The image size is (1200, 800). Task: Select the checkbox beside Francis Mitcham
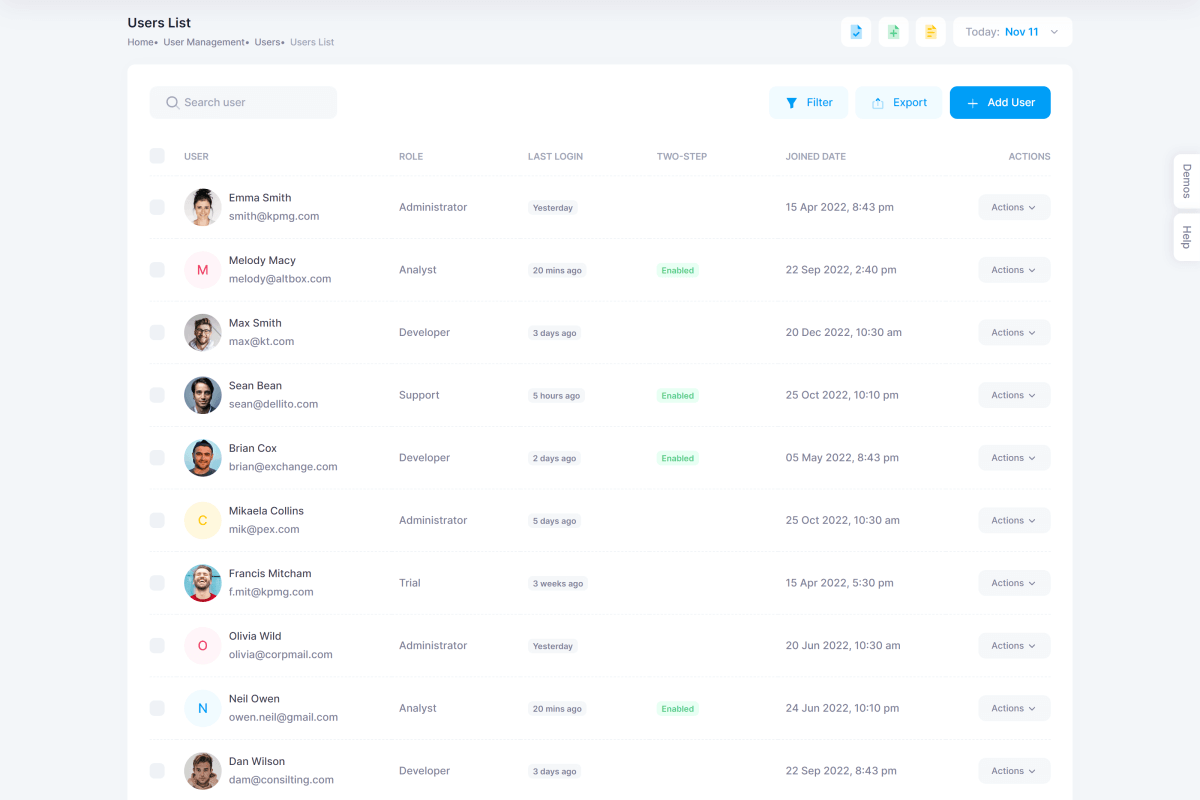[x=157, y=583]
